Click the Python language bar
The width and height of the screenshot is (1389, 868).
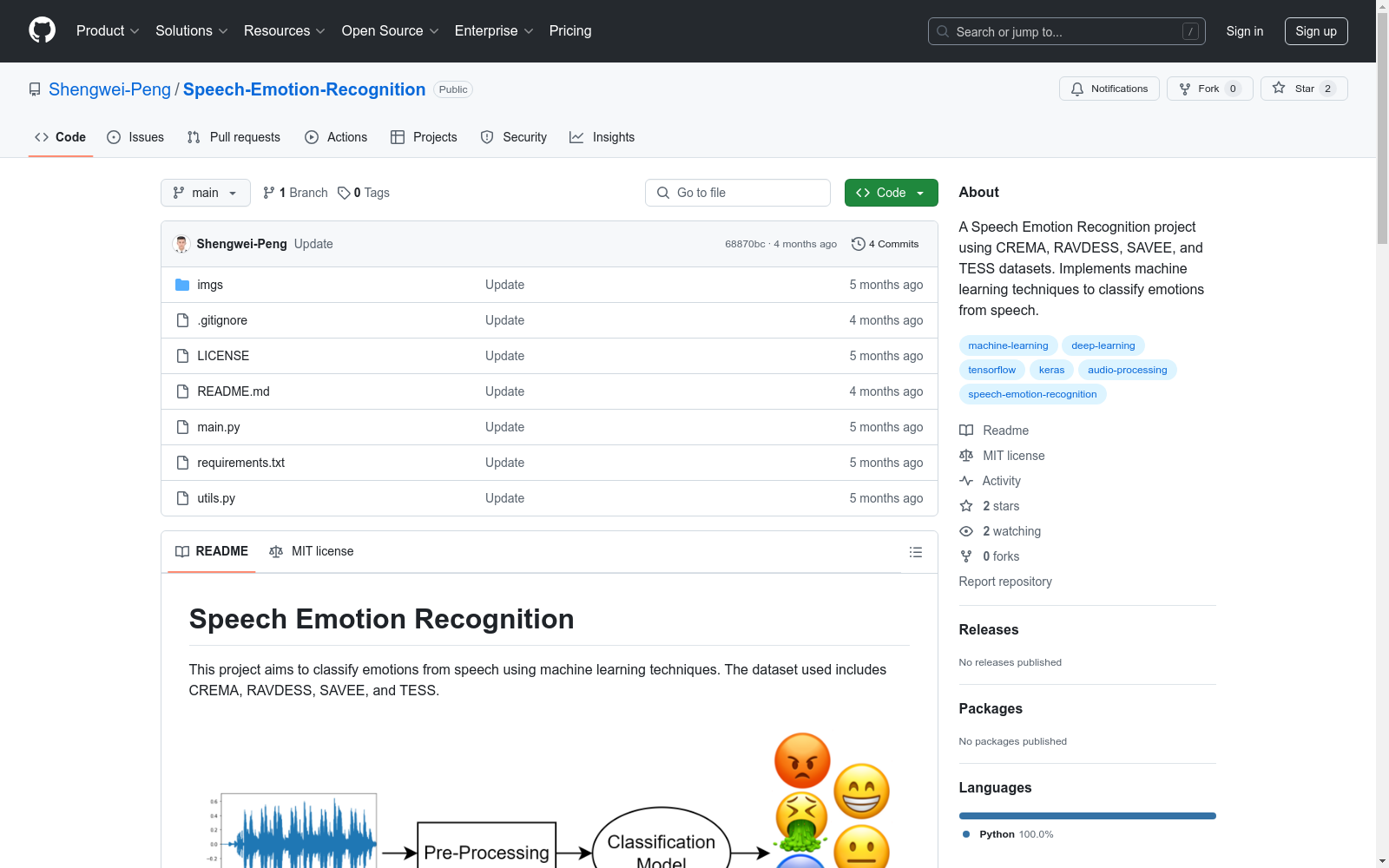1087,816
